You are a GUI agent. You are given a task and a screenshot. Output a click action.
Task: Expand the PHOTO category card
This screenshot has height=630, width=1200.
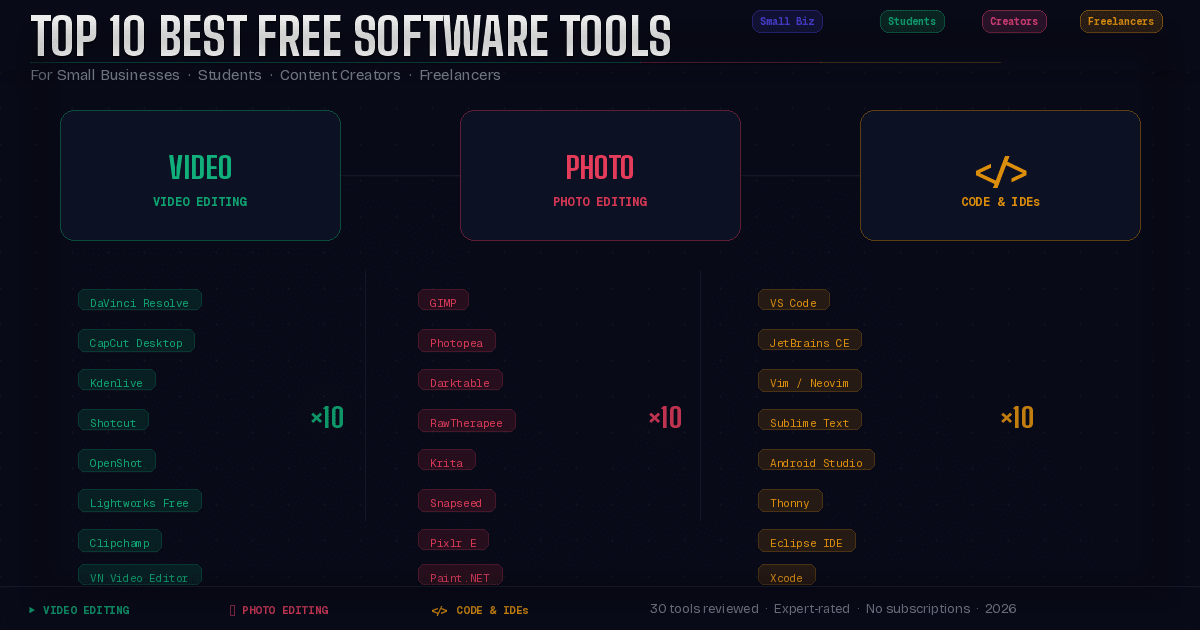600,176
